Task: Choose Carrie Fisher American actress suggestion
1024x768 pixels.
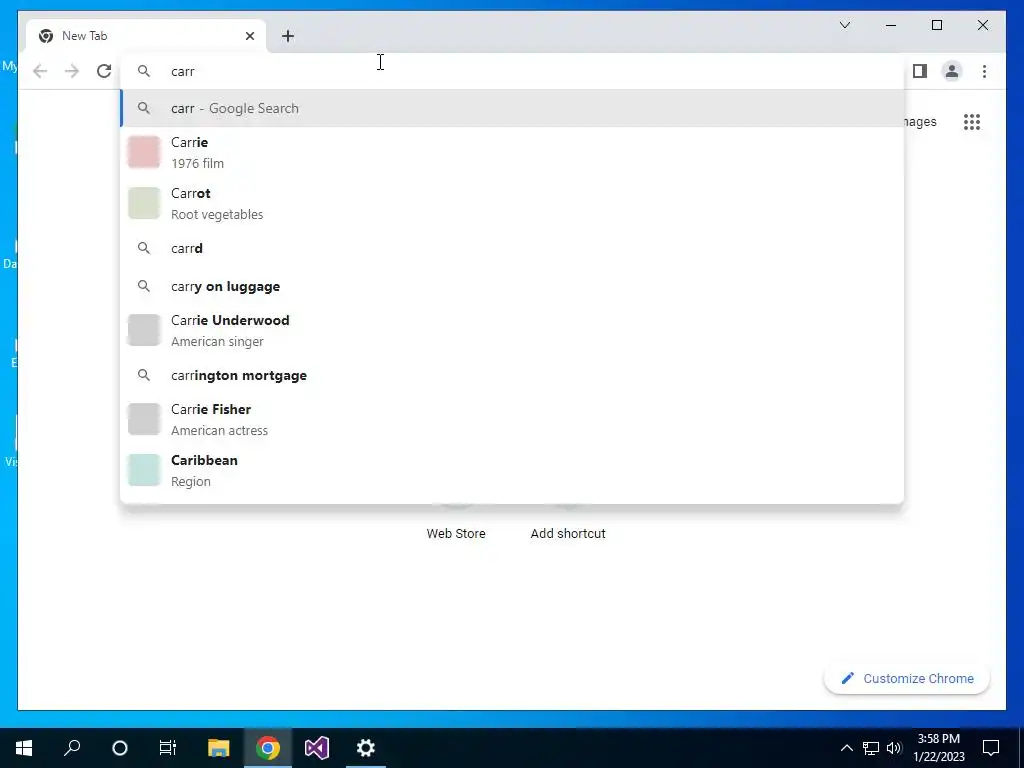Action: click(512, 419)
